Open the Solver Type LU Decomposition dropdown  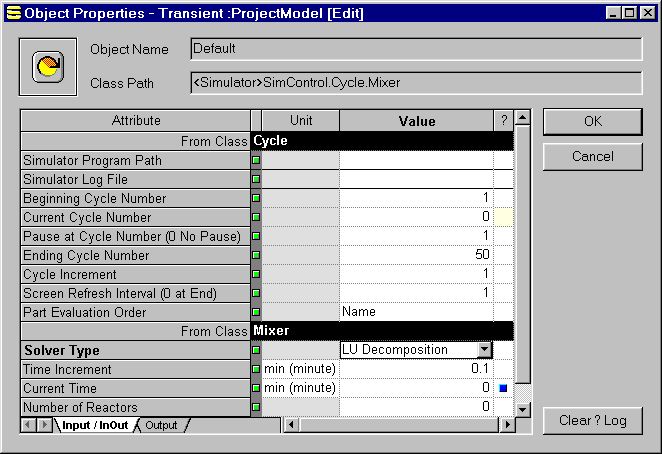click(x=484, y=350)
